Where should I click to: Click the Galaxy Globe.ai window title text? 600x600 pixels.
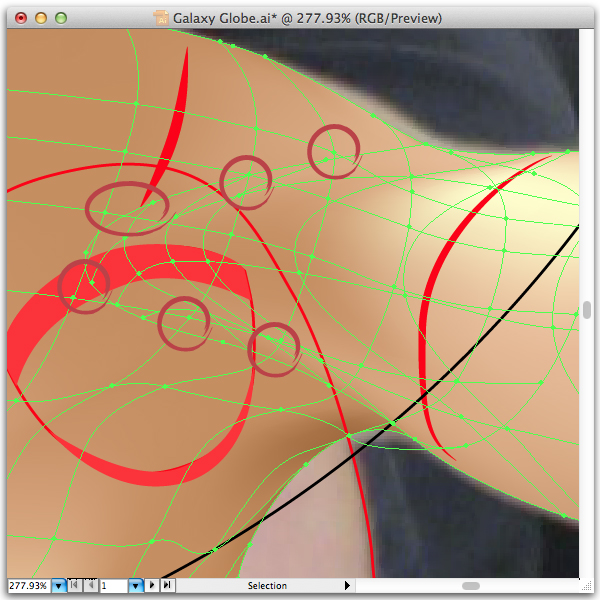(x=307, y=18)
